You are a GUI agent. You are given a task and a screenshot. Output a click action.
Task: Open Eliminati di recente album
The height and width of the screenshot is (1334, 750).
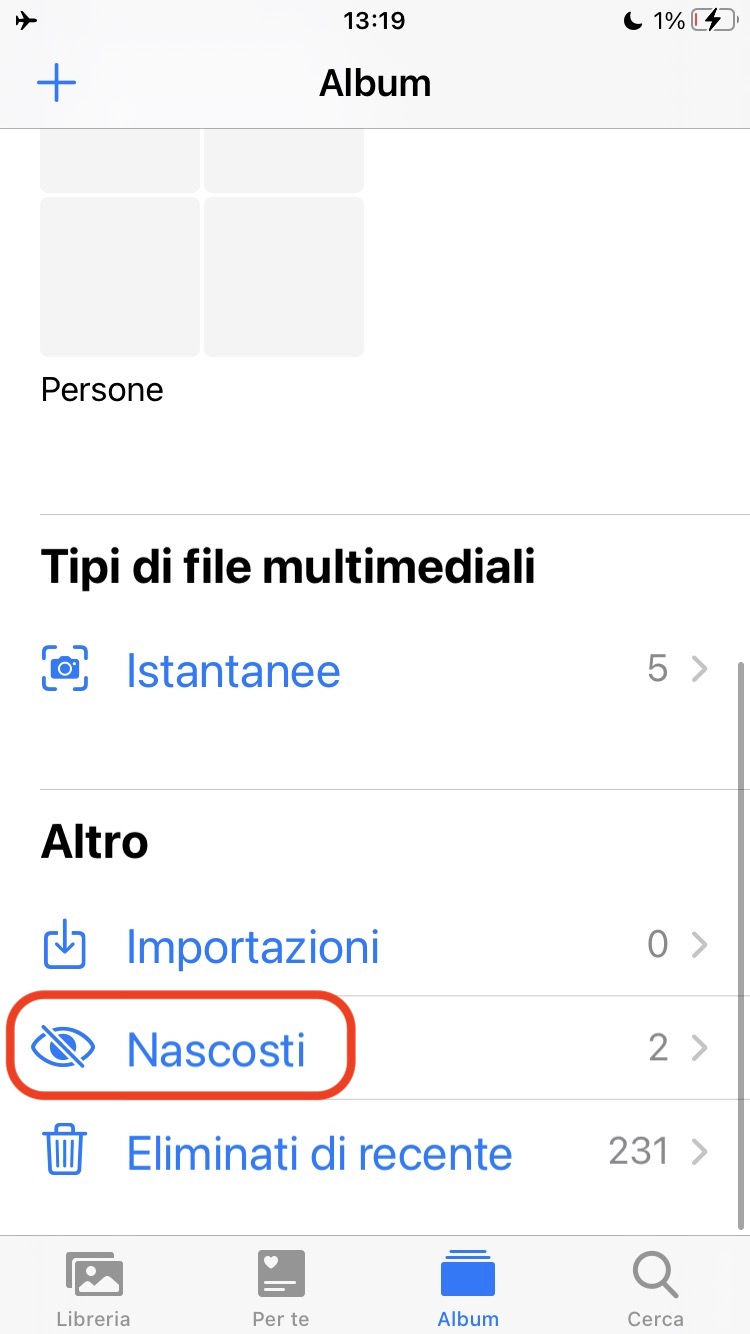(319, 1153)
